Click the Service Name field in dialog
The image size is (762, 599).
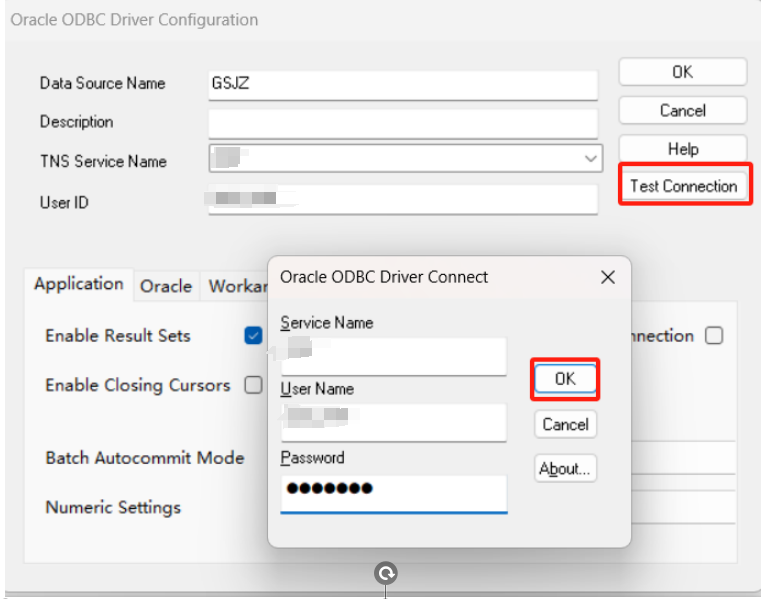click(394, 356)
